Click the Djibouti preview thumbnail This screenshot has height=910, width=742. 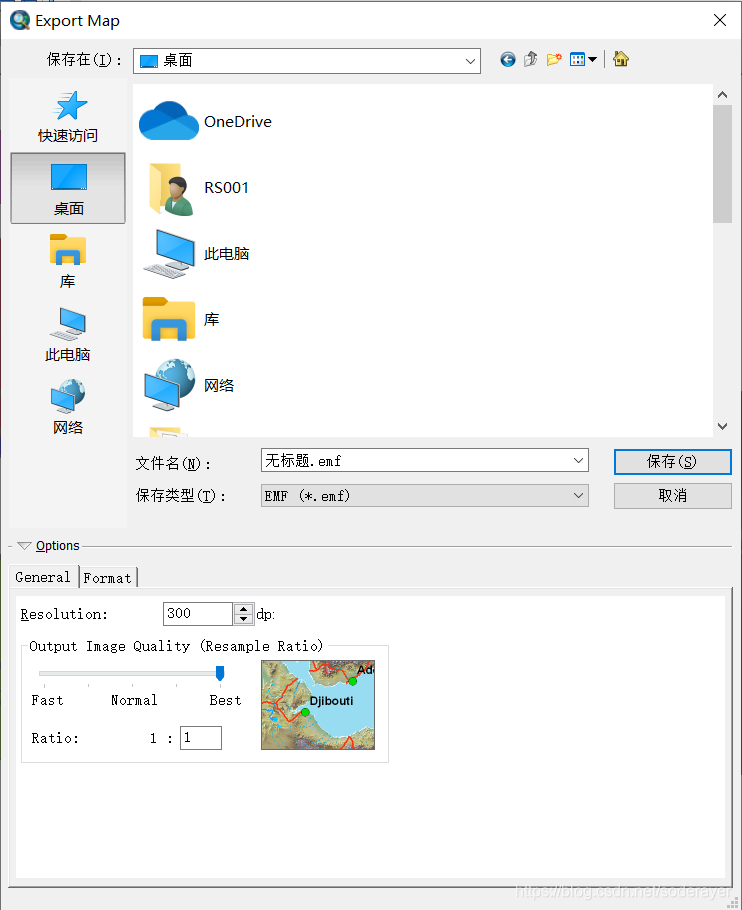coord(318,705)
